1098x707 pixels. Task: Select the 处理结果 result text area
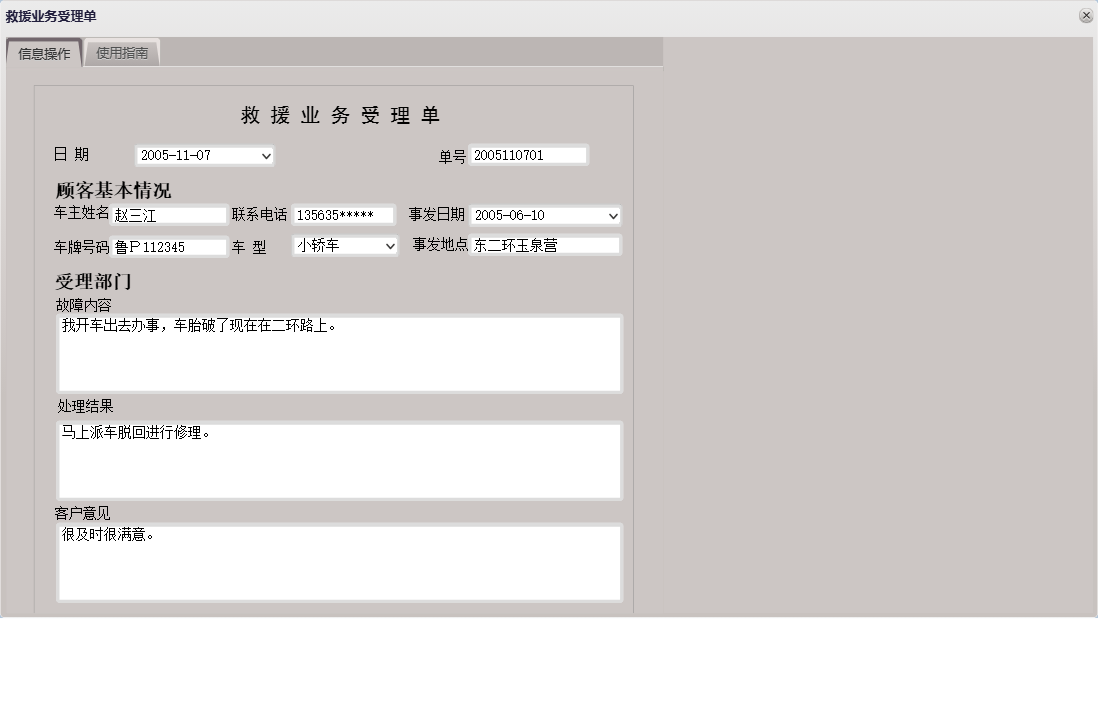[339, 460]
